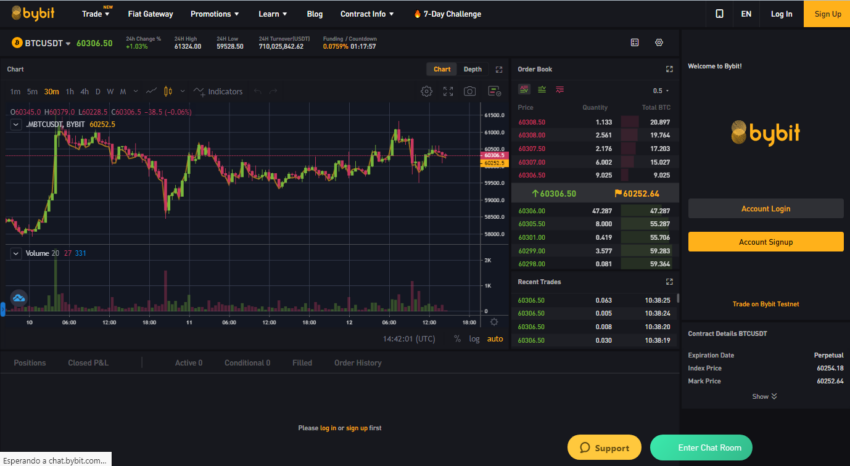Click the Sign Up button in header

click(827, 14)
